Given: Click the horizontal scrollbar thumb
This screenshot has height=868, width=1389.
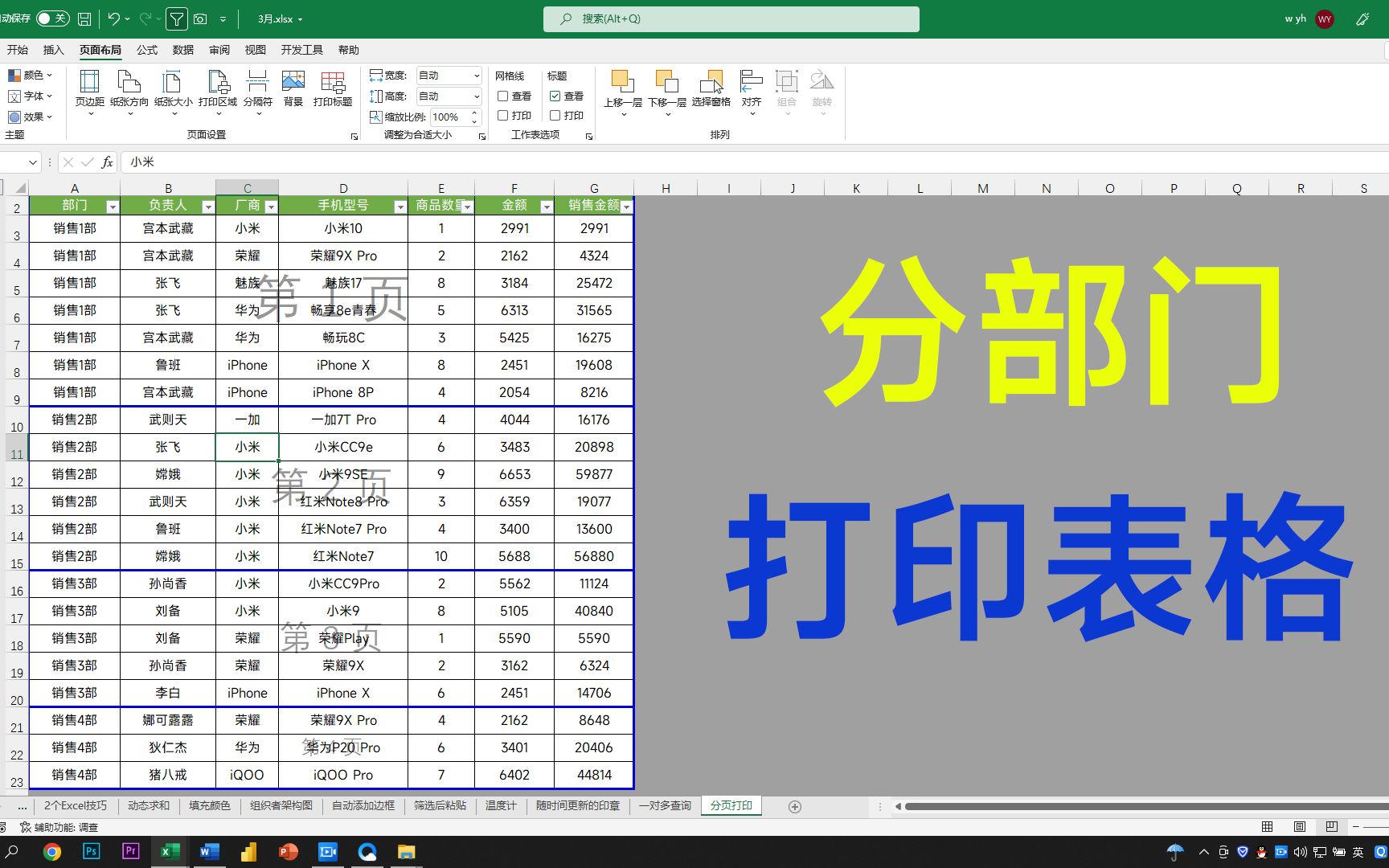Looking at the screenshot, I should tap(1146, 806).
